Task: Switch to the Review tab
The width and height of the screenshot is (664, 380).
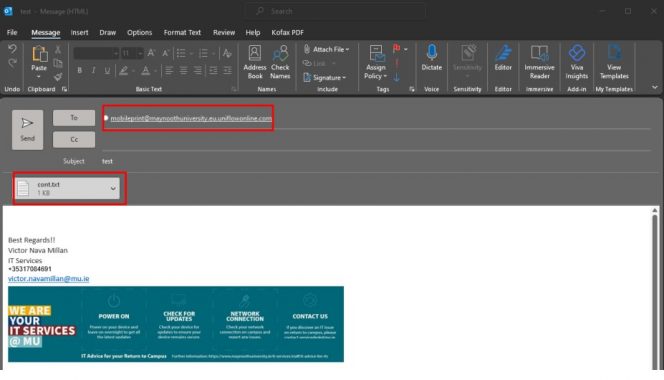Action: 224,33
